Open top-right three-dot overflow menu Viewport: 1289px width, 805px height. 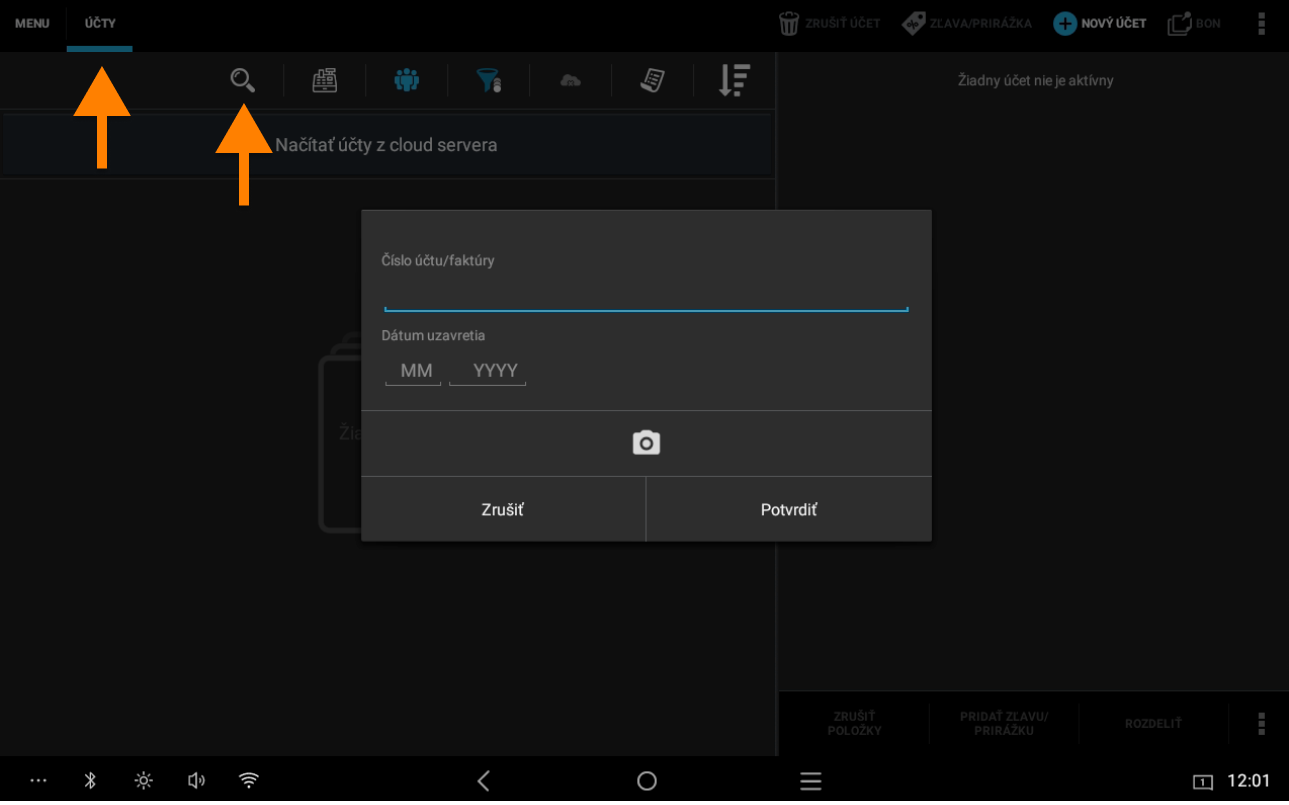(1261, 23)
